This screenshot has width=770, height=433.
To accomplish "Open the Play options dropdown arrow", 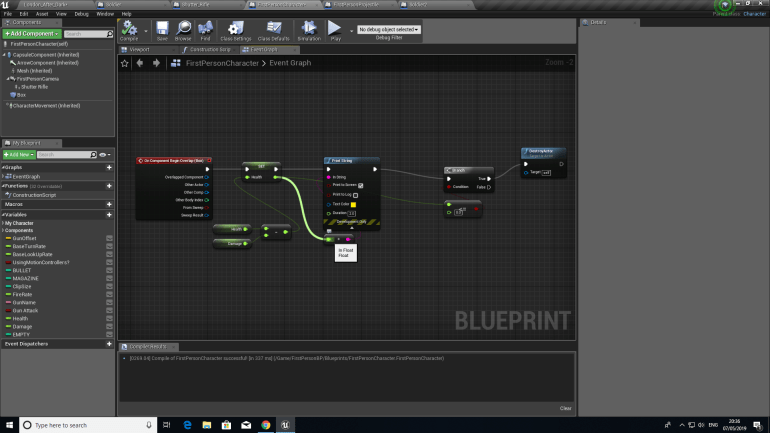I will 352,31.
